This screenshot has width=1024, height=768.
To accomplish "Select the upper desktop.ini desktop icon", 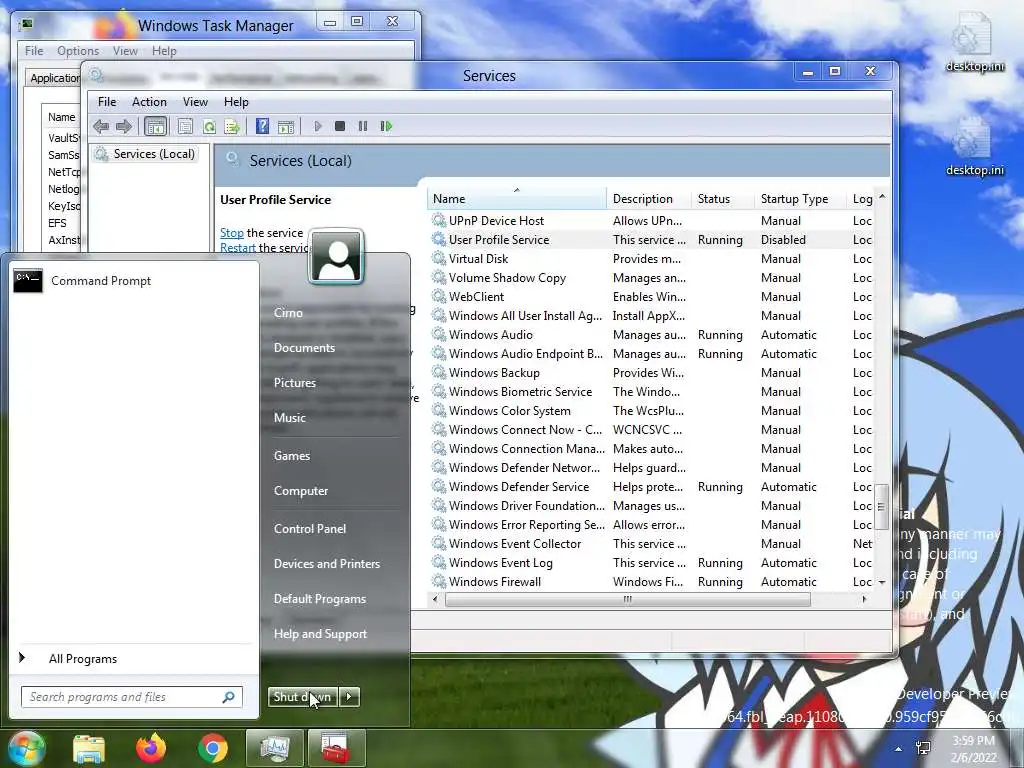I will pos(974,42).
